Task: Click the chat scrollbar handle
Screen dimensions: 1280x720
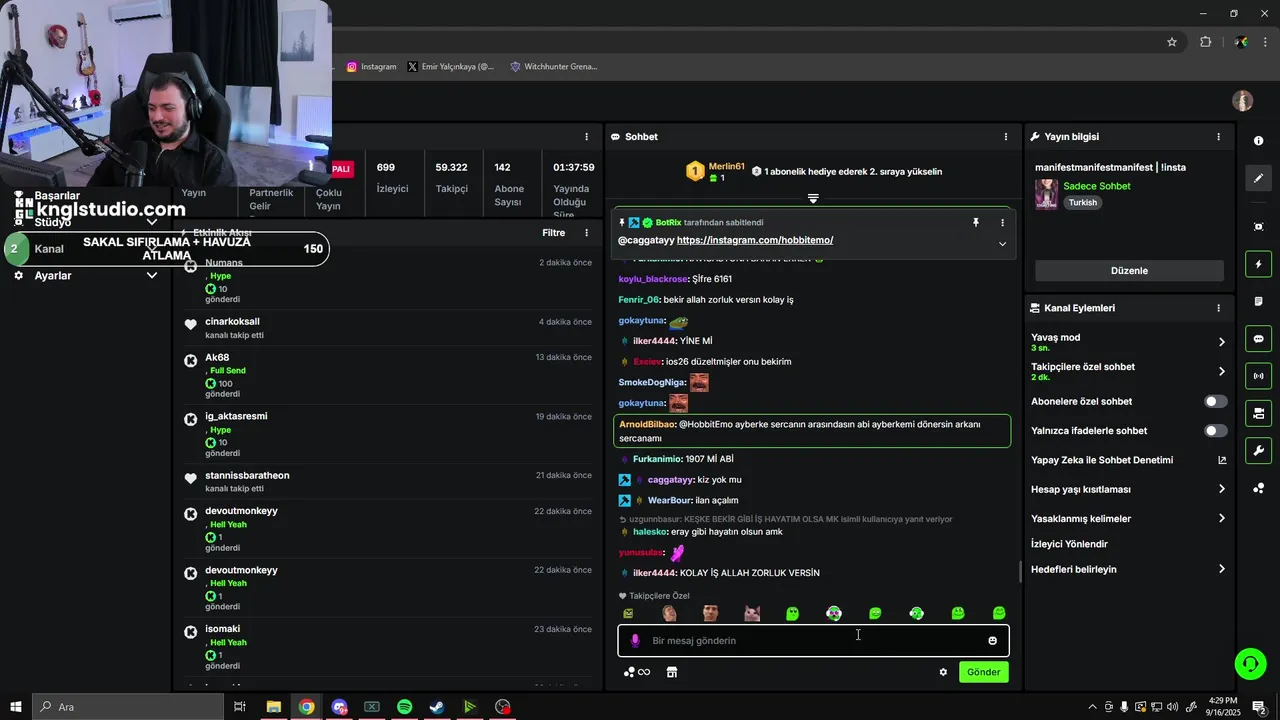Action: [x=1020, y=572]
